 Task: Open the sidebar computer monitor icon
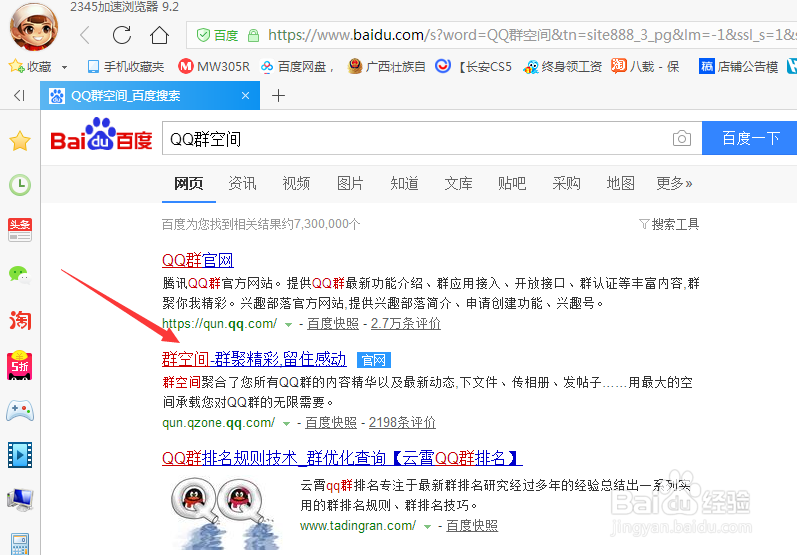pos(20,500)
